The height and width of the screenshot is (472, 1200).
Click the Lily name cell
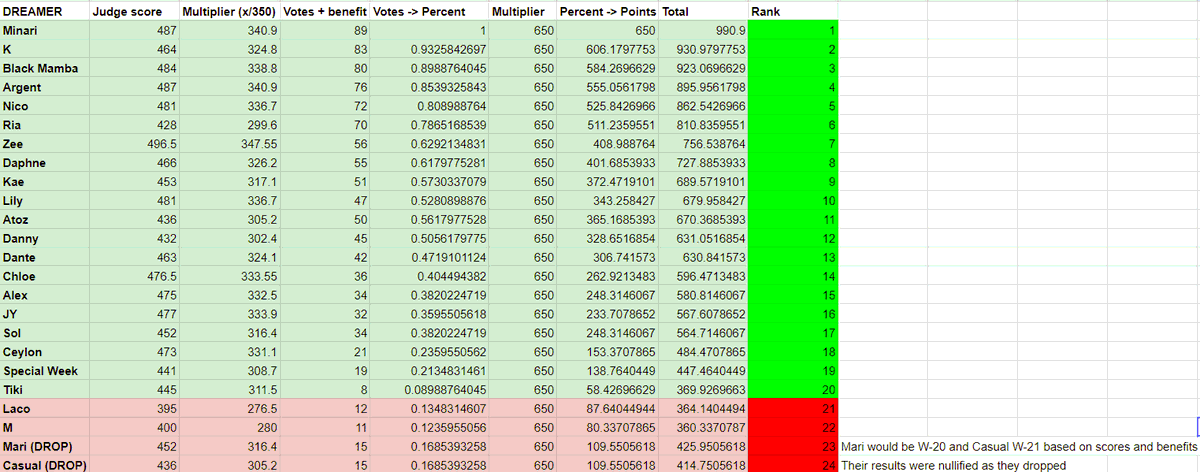[x=45, y=202]
